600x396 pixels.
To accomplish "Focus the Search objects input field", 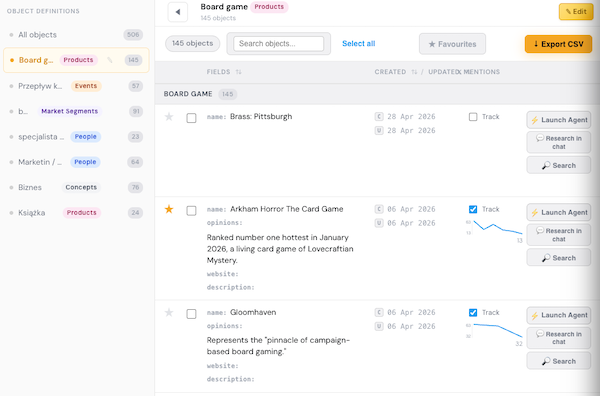I will click(279, 44).
